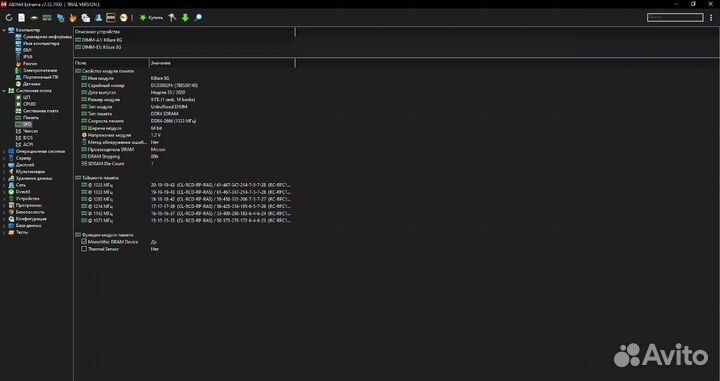Select the Серийный номер row
The image size is (720, 381).
pyautogui.click(x=184, y=85)
